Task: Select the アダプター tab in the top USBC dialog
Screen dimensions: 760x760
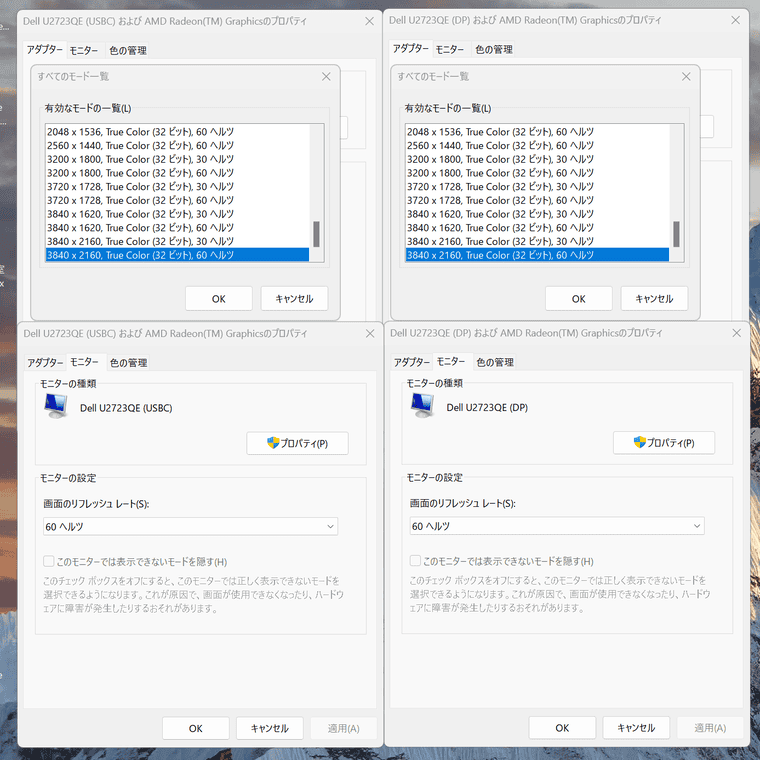Action: 45,49
